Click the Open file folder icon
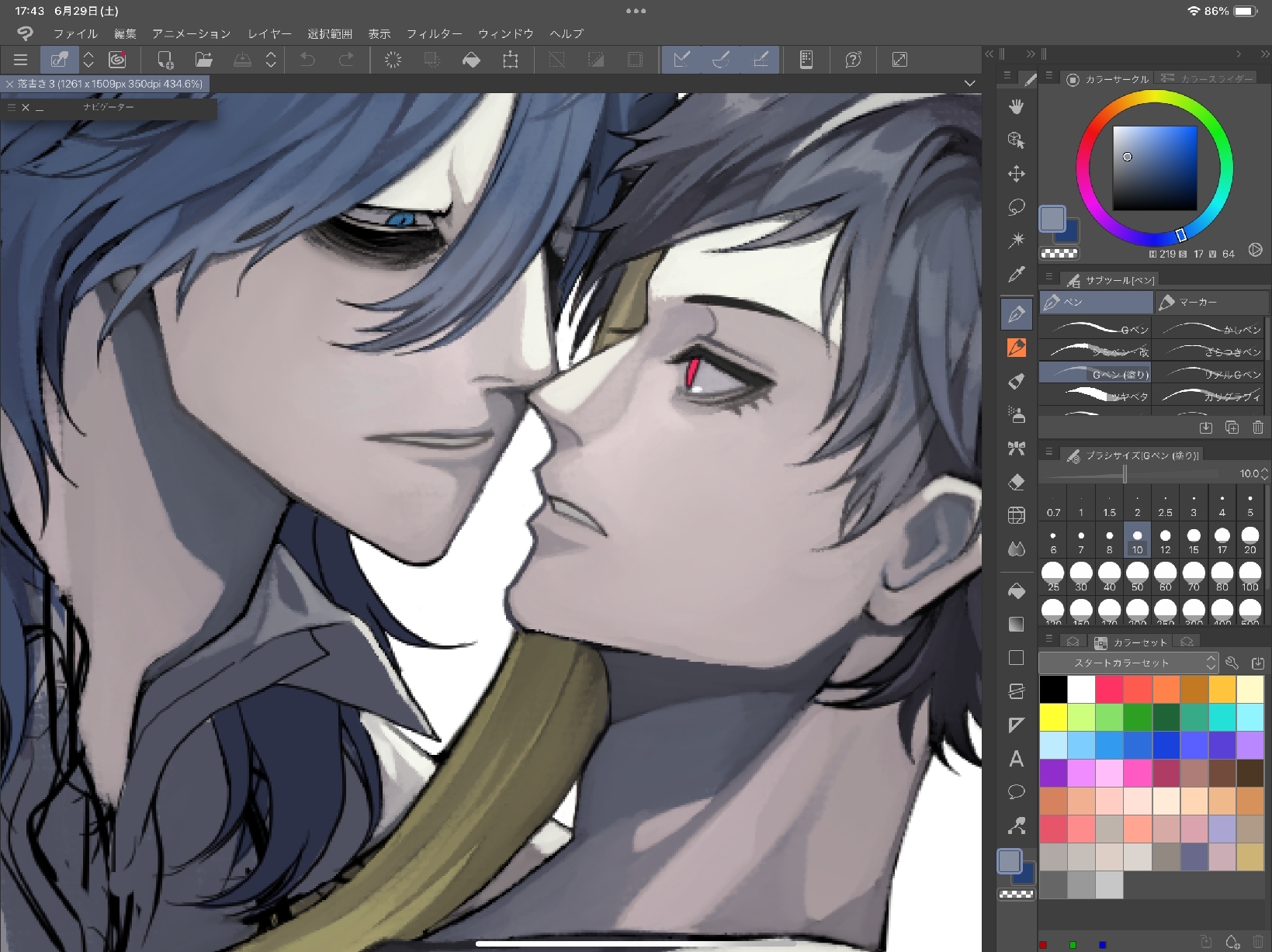The image size is (1272, 952). (203, 60)
